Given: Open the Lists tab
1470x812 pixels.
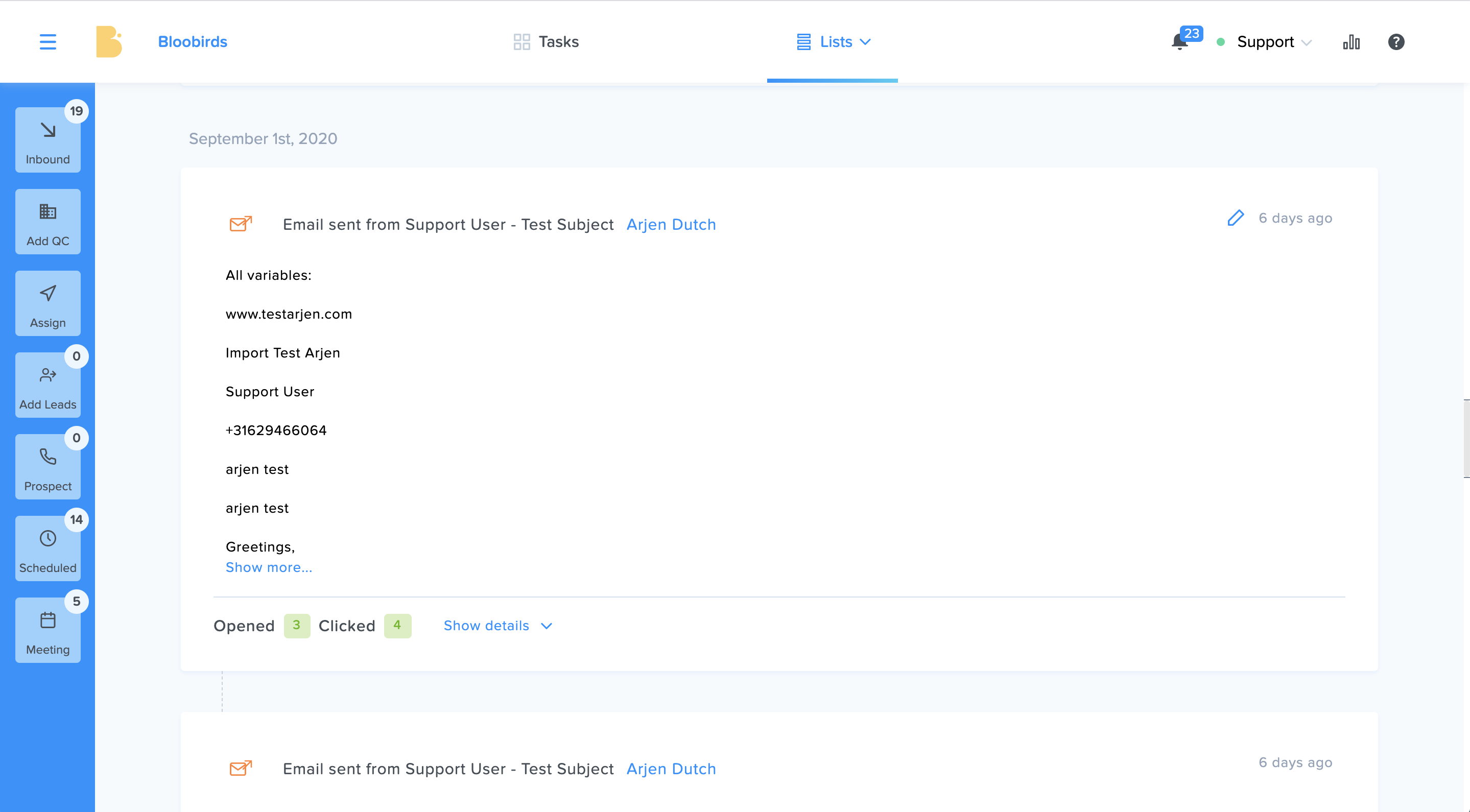Looking at the screenshot, I should click(x=833, y=42).
